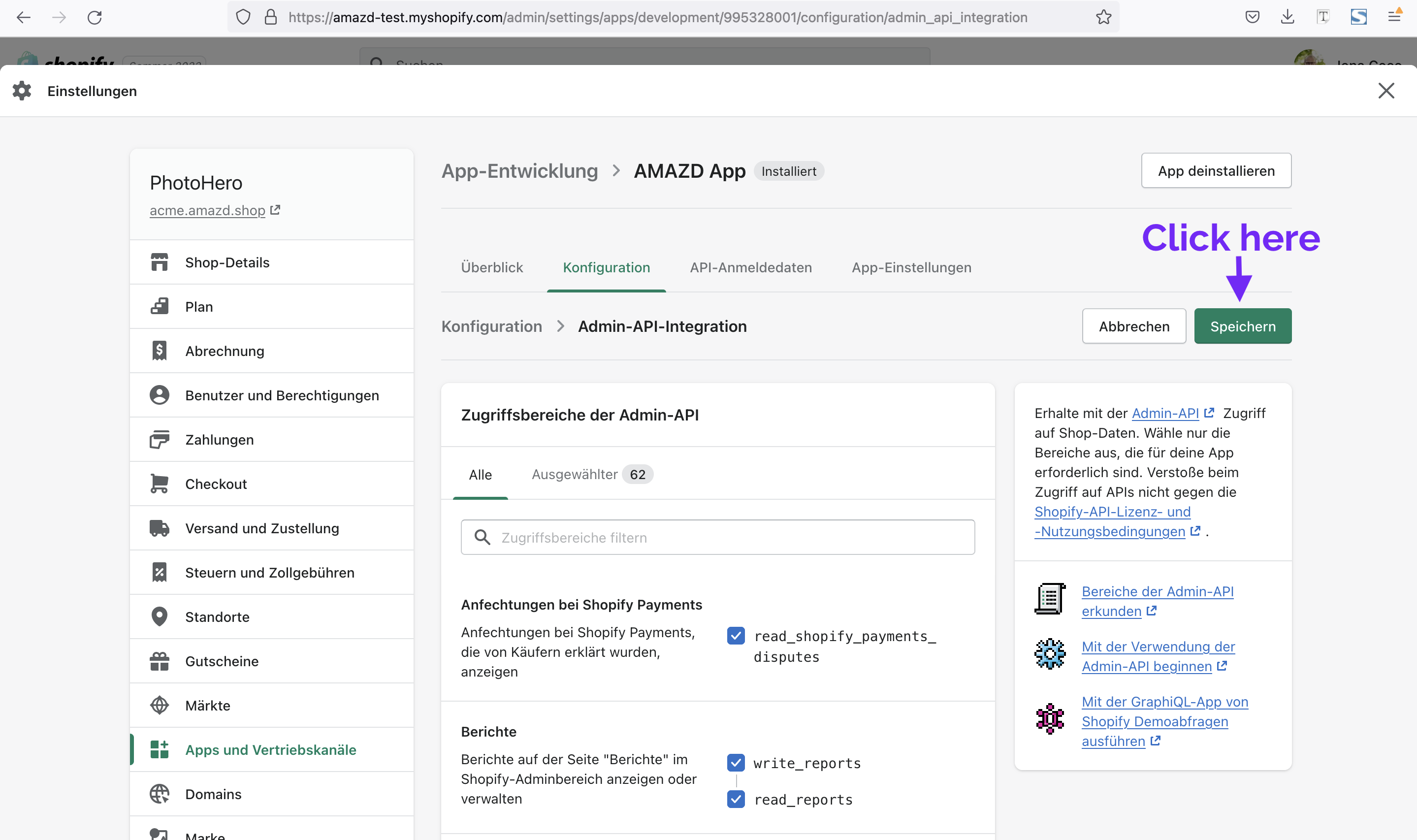Open the acme.amazd.shop link

[x=215, y=210]
